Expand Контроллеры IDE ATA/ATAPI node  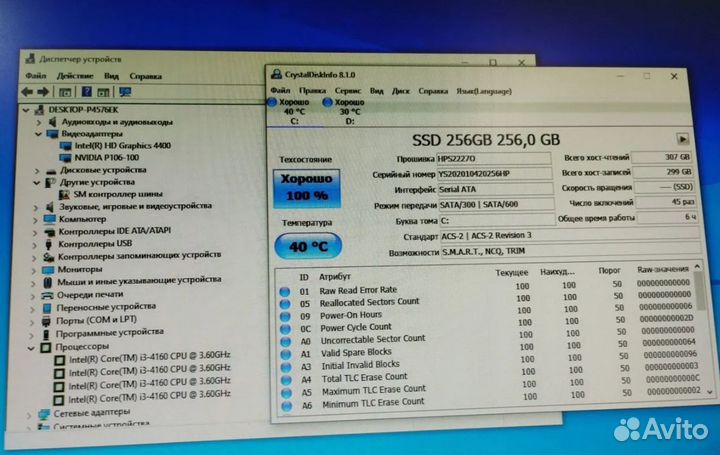(35, 232)
